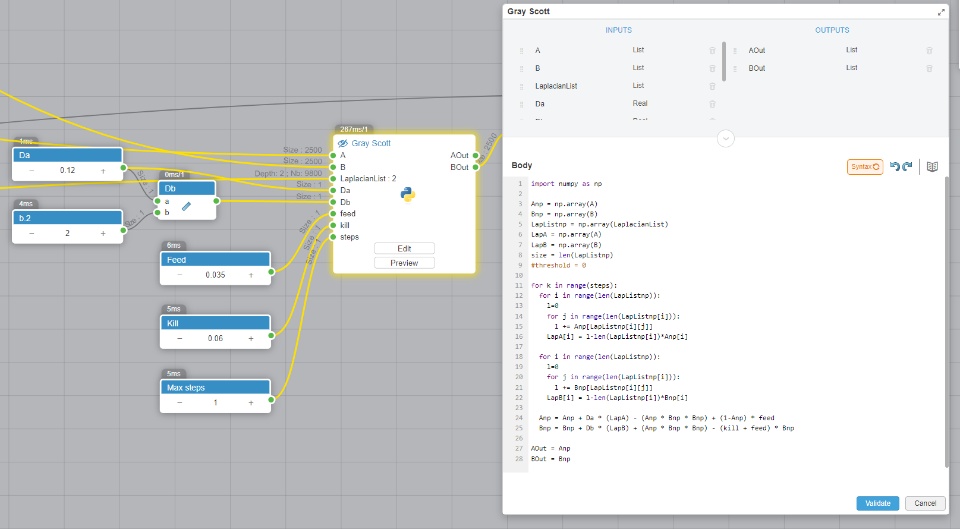Click the Validate button
The width and height of the screenshot is (960, 529).
877,503
